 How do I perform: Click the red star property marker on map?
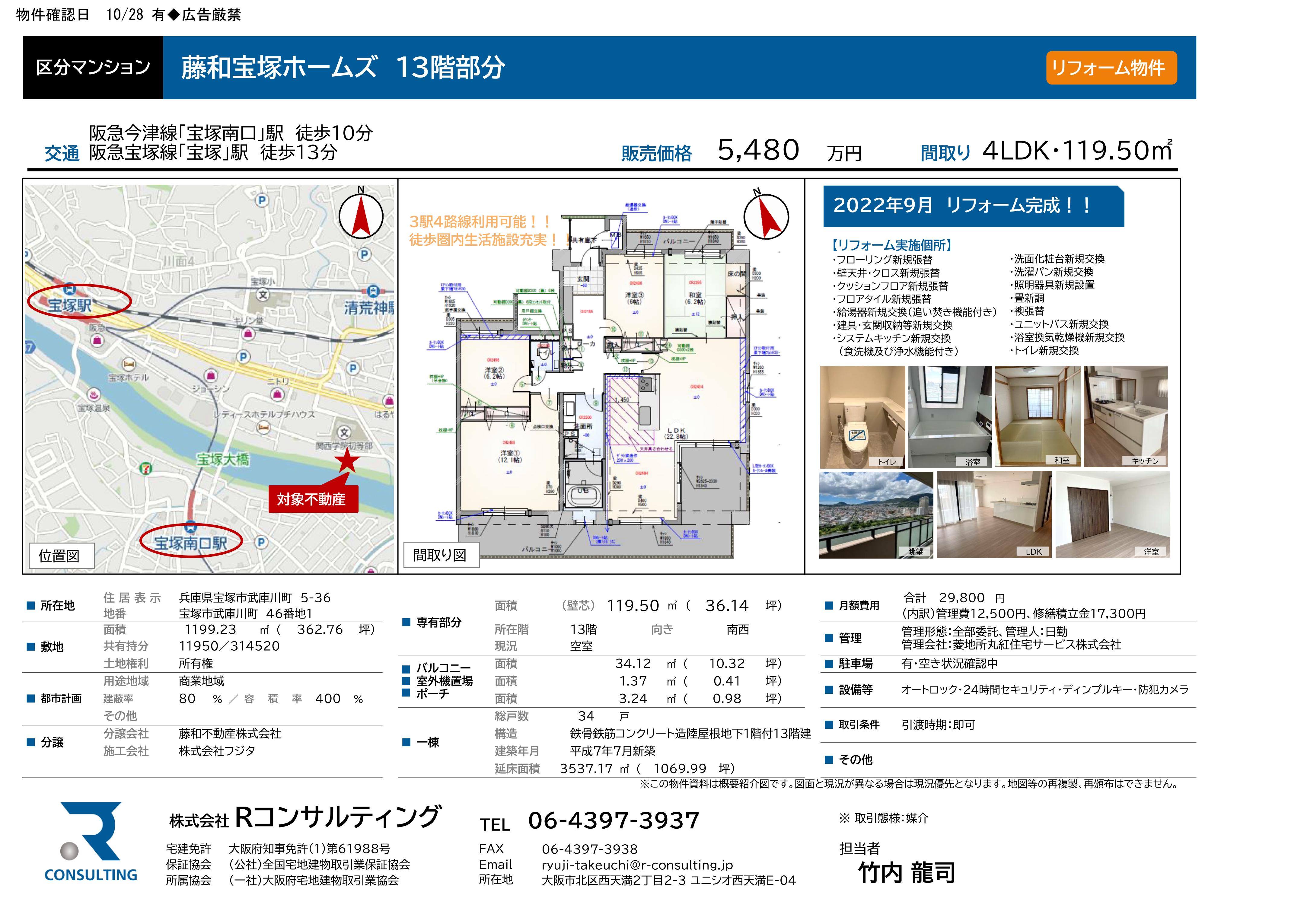[x=347, y=461]
